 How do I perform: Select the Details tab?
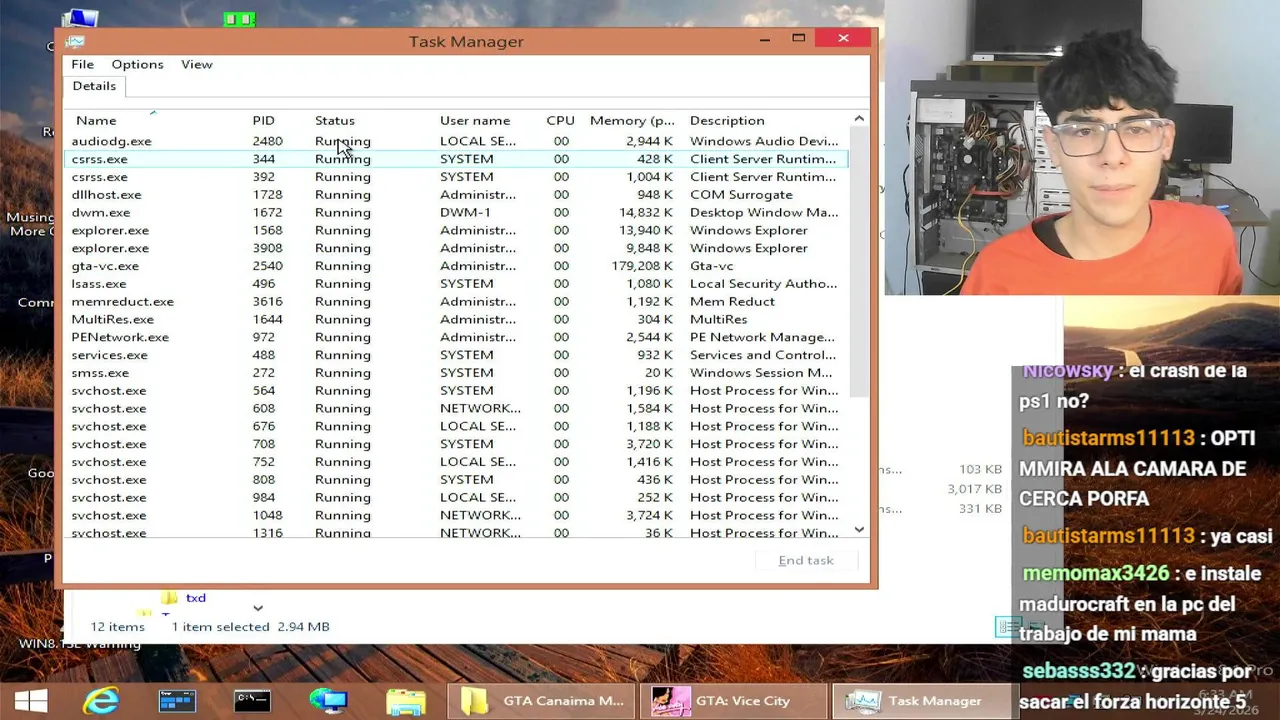tap(94, 86)
